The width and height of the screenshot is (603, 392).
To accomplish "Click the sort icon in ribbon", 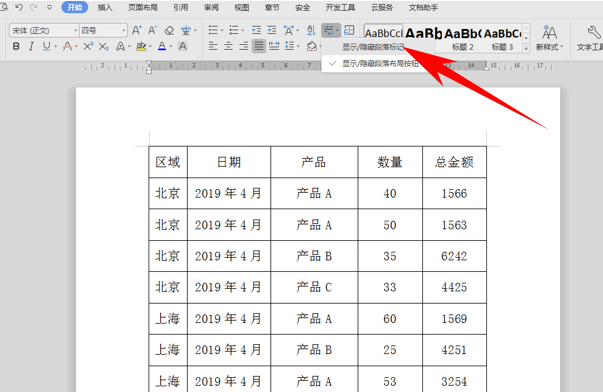I will 311,30.
